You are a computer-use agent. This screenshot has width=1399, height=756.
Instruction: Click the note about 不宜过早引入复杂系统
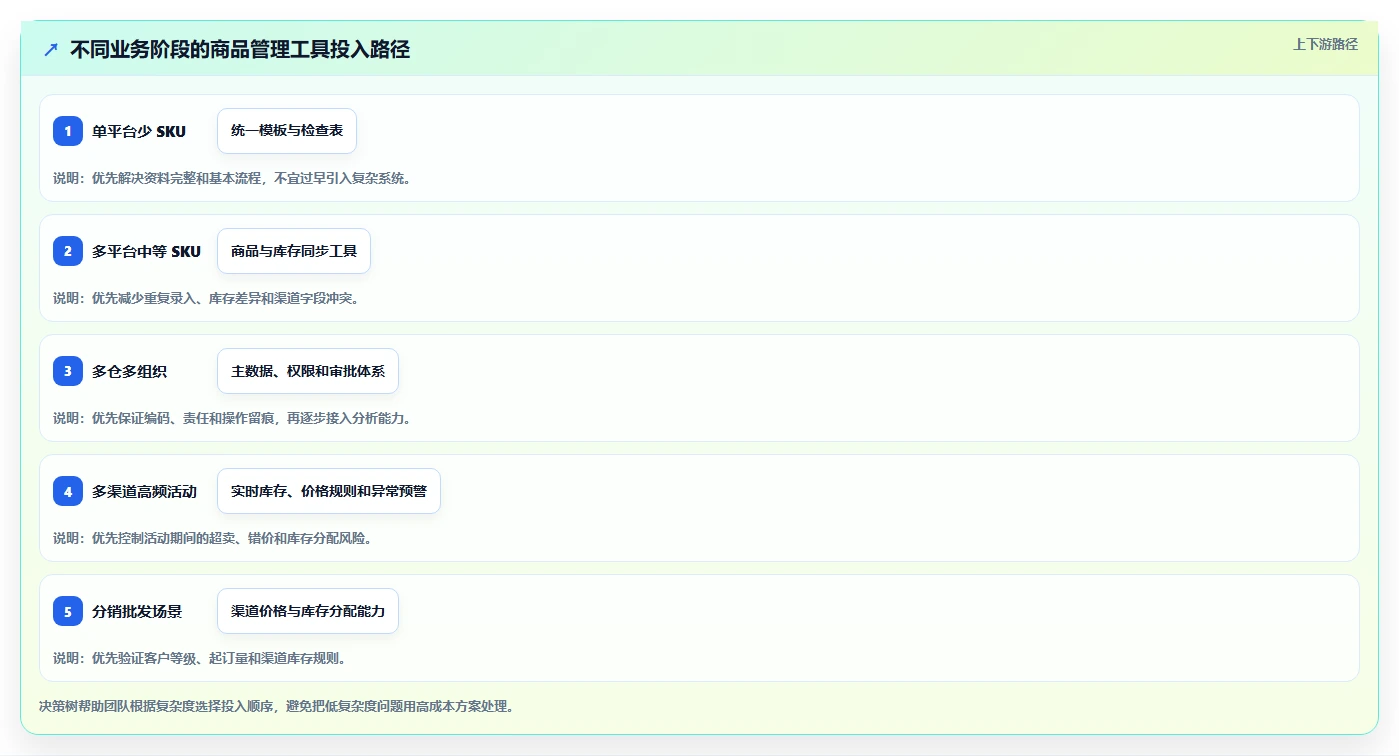[232, 178]
